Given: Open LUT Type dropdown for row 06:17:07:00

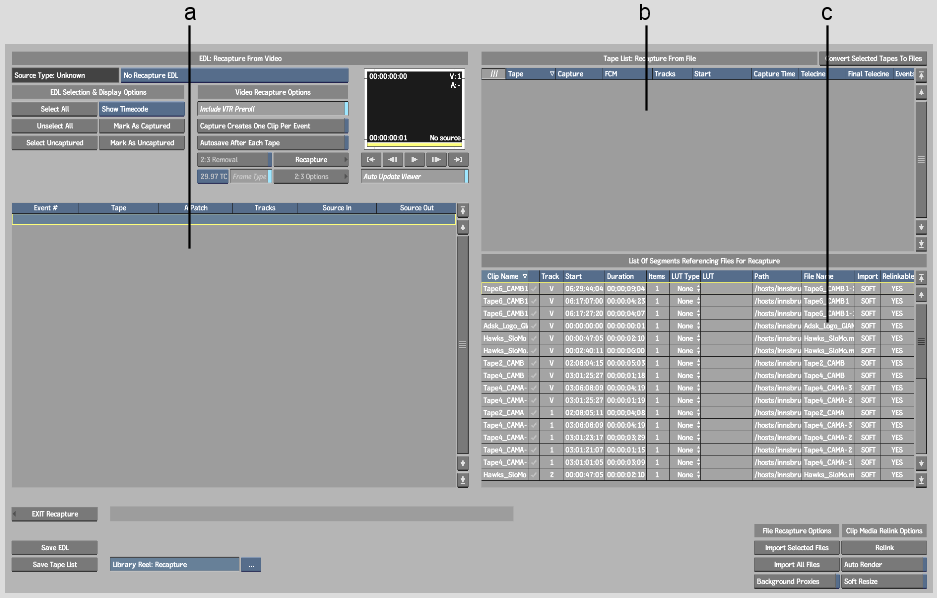Looking at the screenshot, I should point(685,302).
